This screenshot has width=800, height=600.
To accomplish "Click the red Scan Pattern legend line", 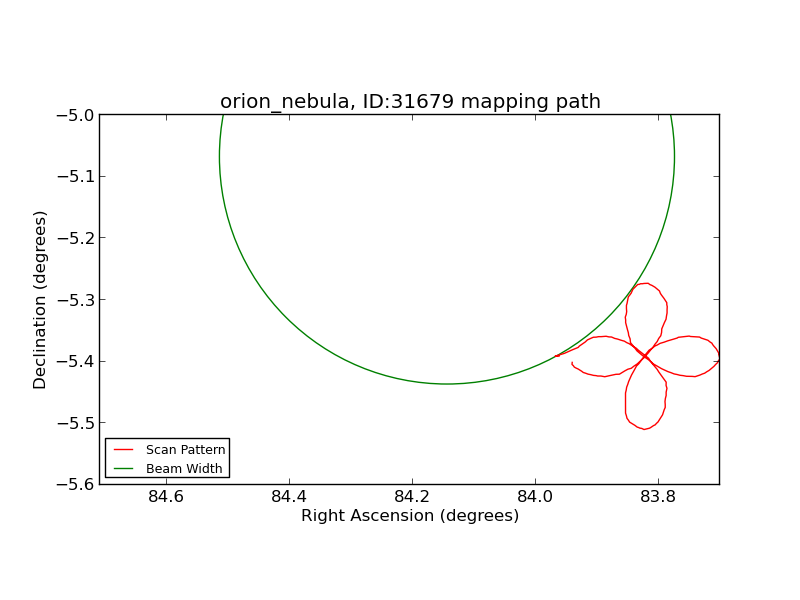I will [123, 449].
